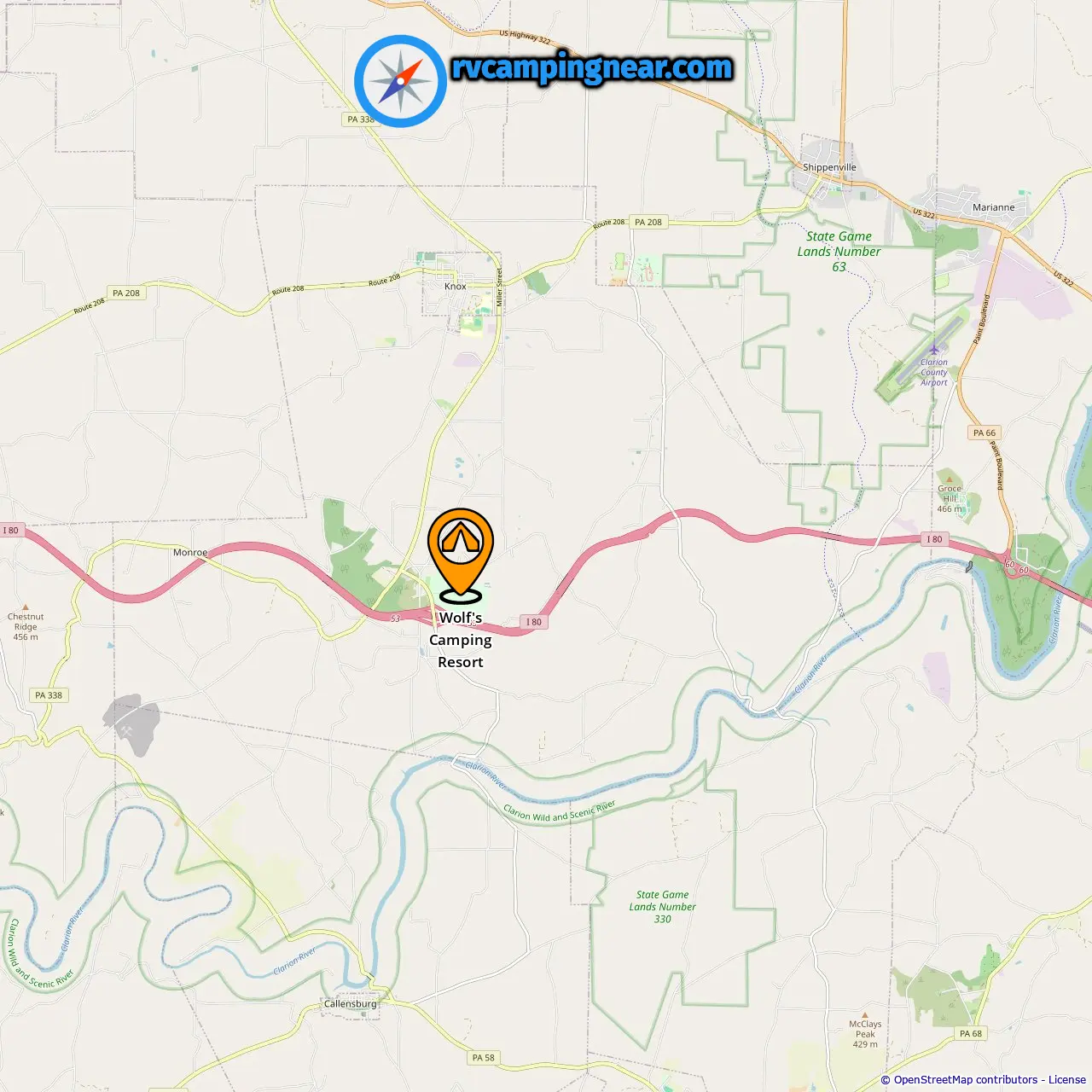Screen dimensions: 1092x1092
Task: Click the PA 208 shield west of Knox
Action: (x=126, y=293)
